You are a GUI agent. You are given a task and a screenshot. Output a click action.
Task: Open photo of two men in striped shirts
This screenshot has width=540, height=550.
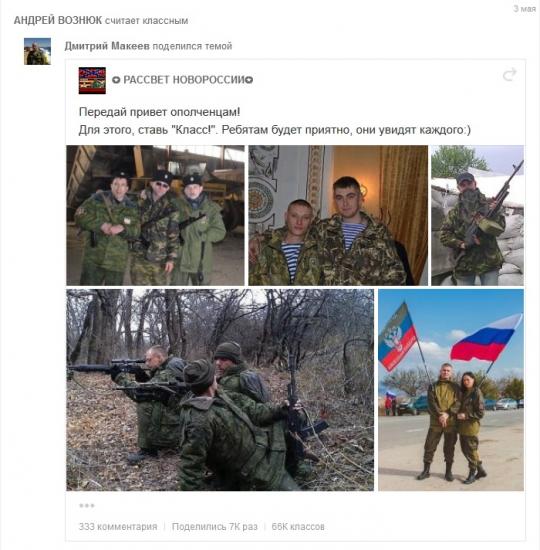(338, 215)
